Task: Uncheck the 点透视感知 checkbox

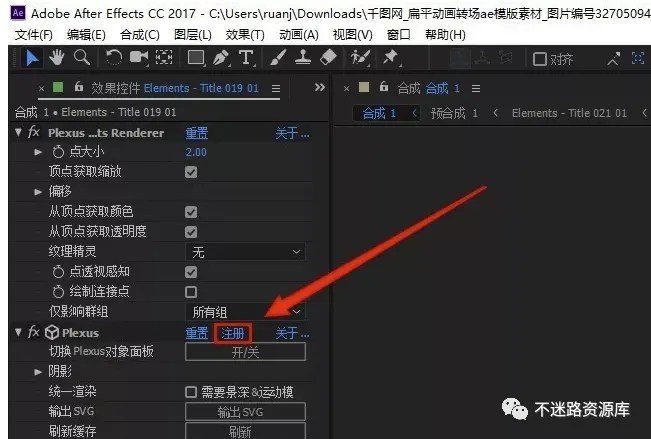Action: pyautogui.click(x=191, y=272)
